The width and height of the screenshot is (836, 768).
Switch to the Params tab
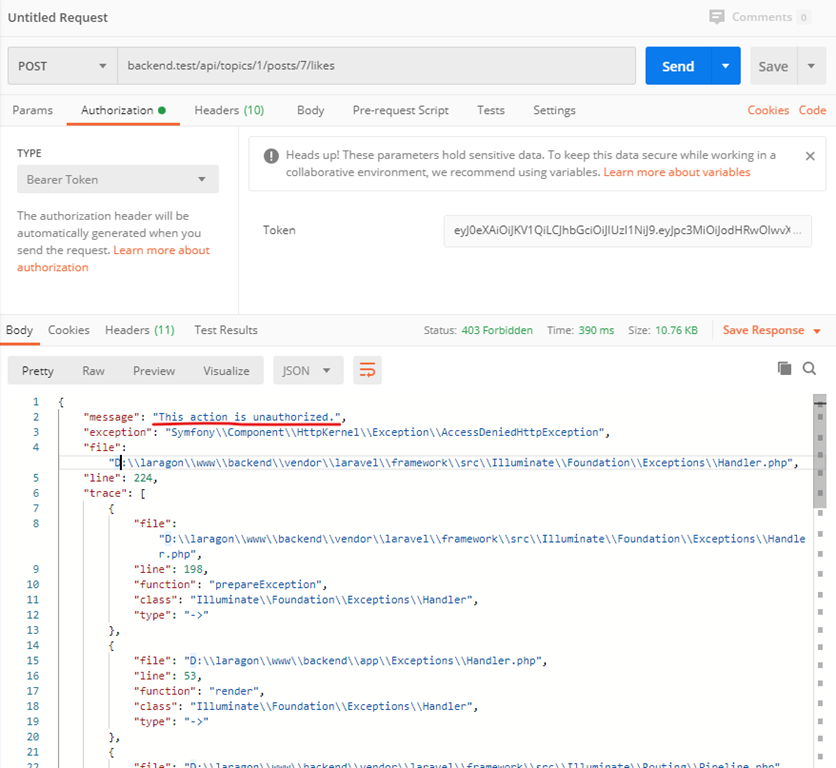(x=33, y=110)
